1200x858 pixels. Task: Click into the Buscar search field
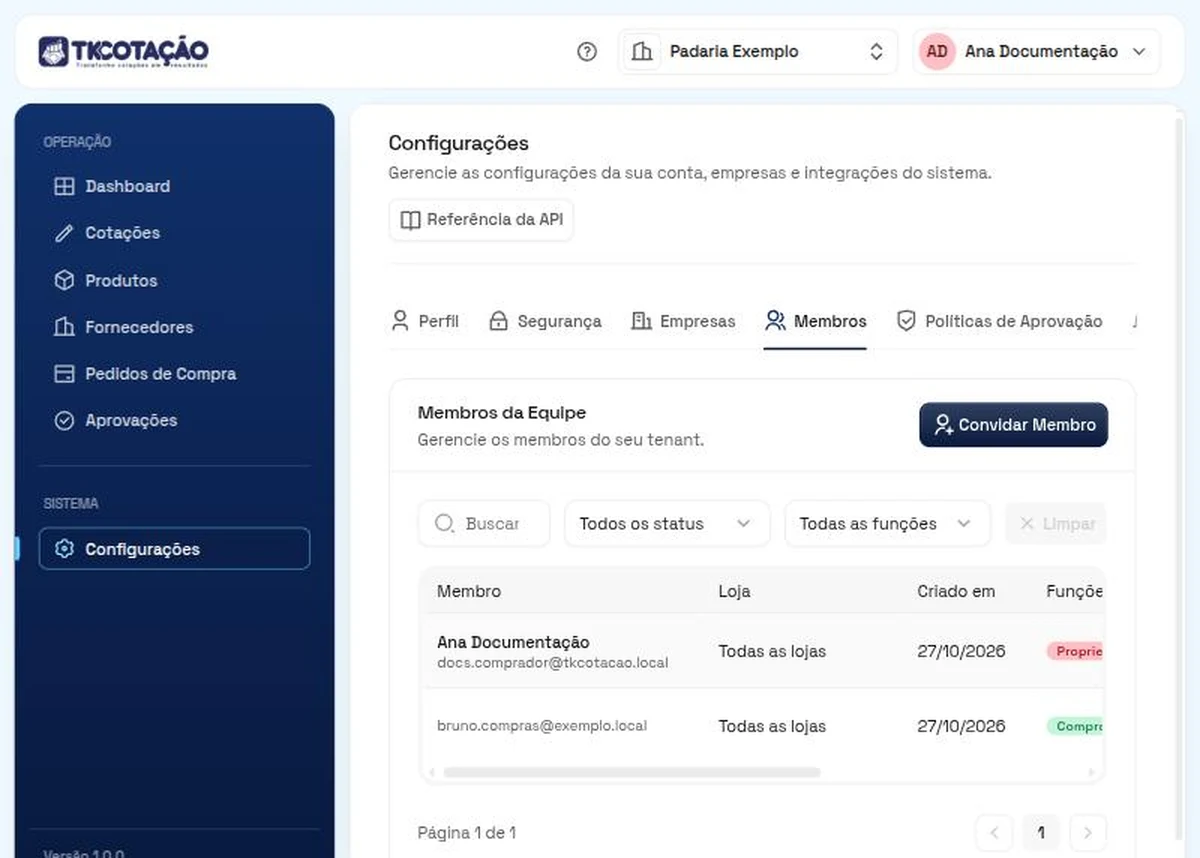click(484, 523)
